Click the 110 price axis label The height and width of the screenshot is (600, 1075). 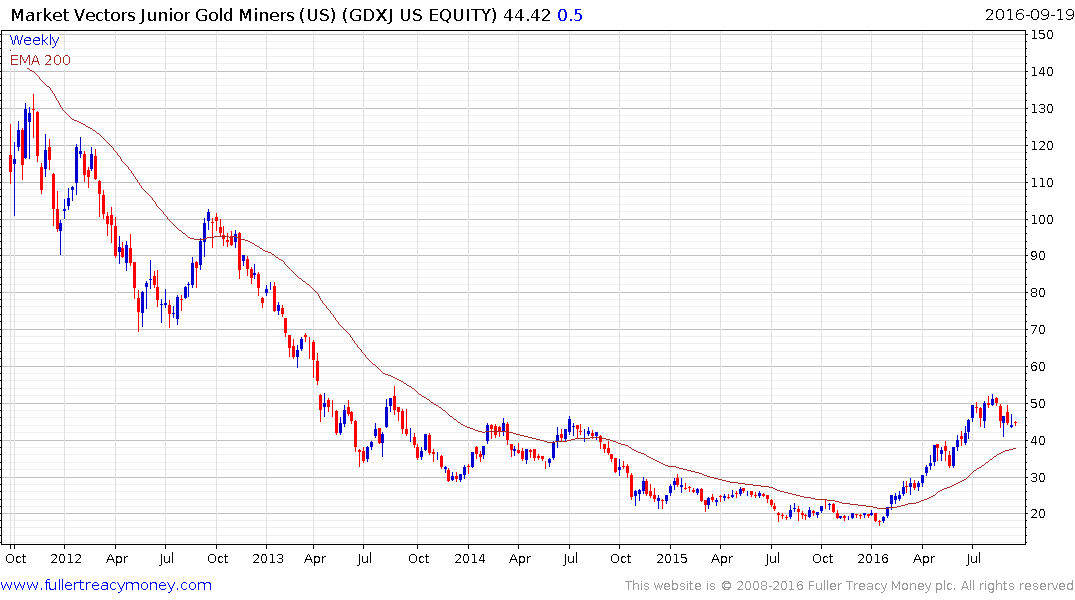1042,182
